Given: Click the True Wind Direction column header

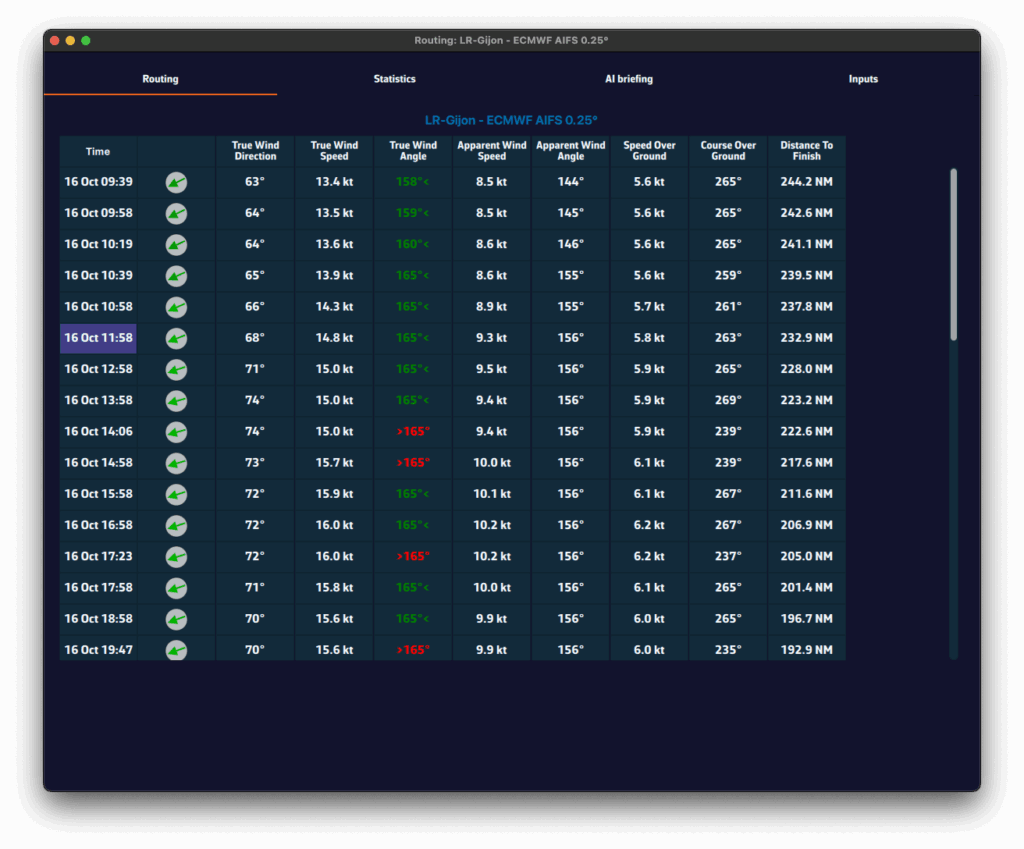Looking at the screenshot, I should [255, 151].
